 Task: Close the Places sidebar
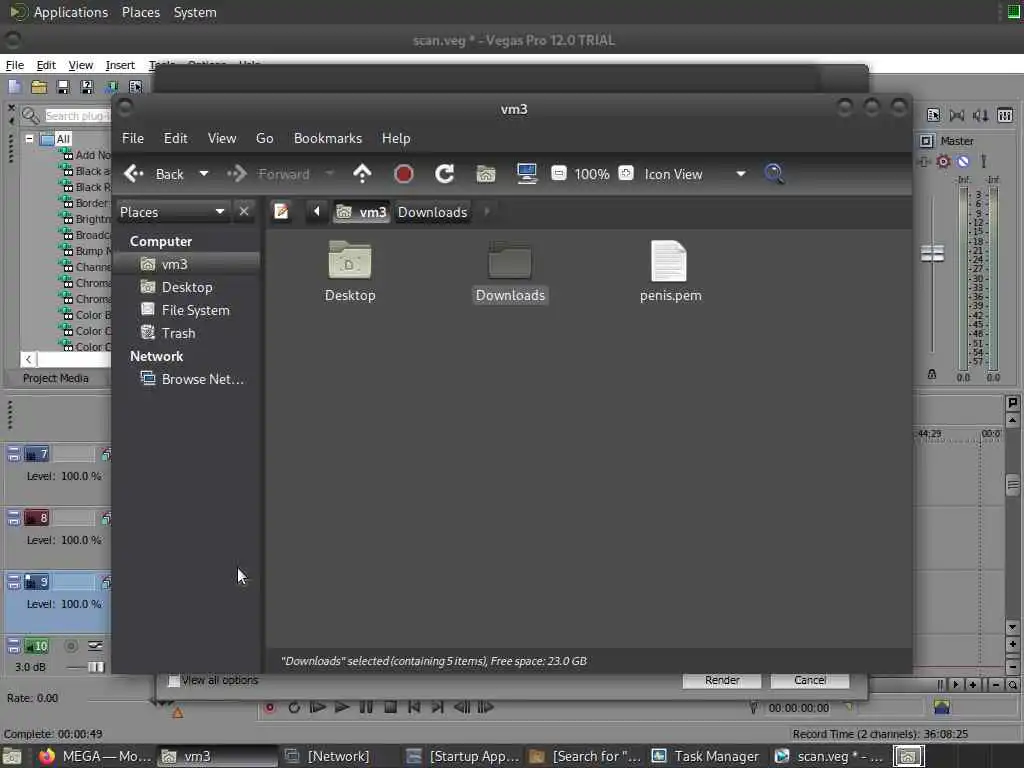(x=244, y=212)
